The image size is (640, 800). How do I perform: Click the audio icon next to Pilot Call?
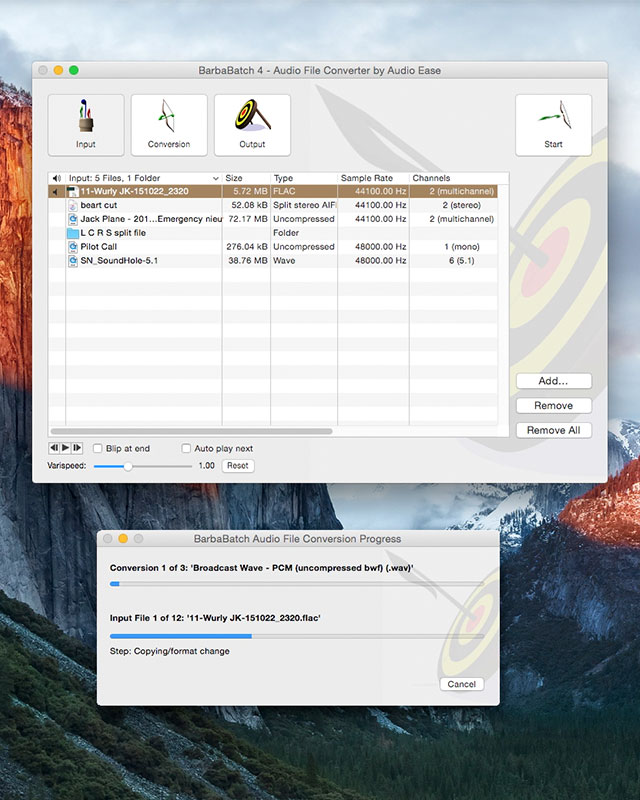[x=72, y=247]
